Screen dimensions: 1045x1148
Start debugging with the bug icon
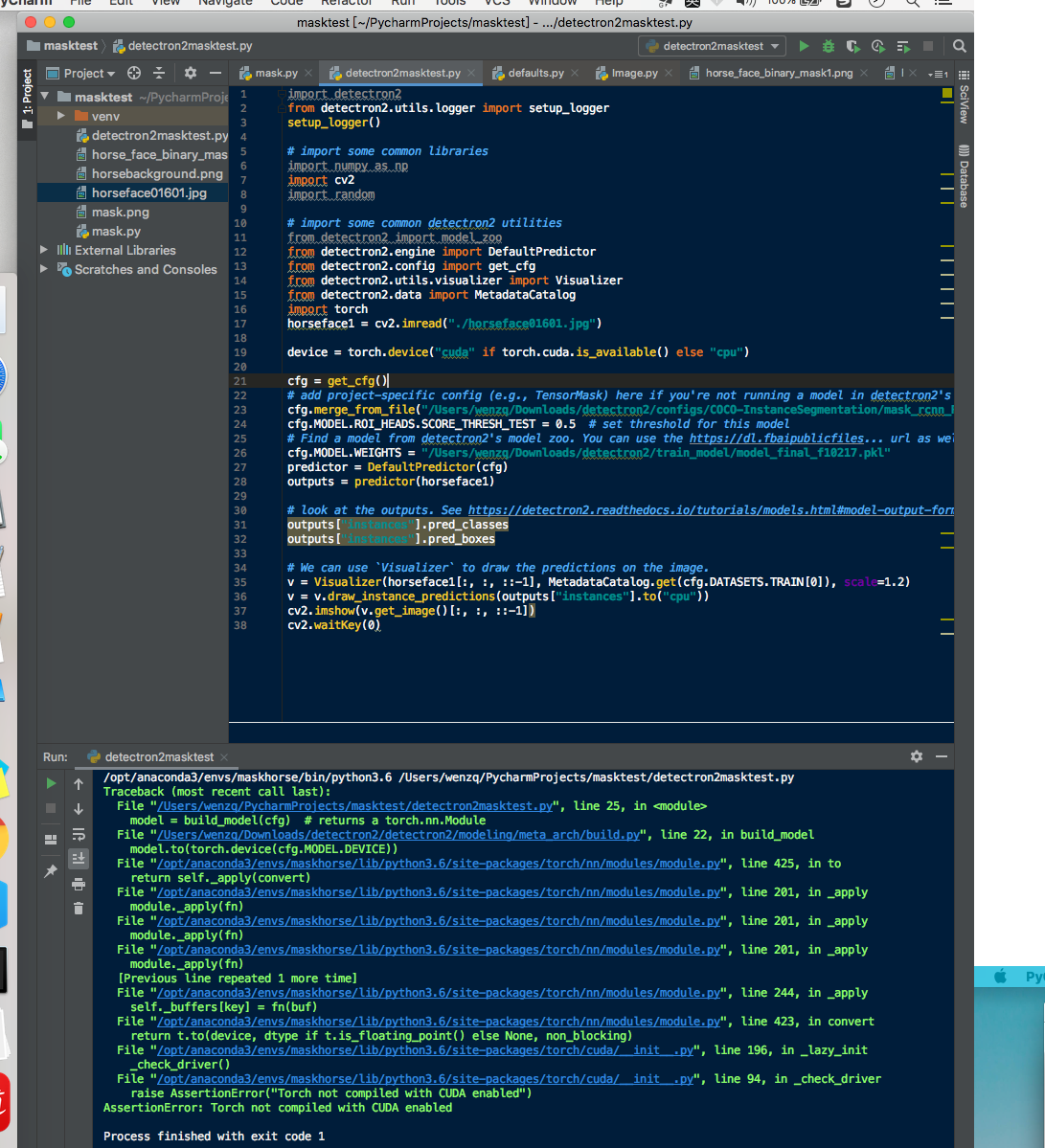829,46
